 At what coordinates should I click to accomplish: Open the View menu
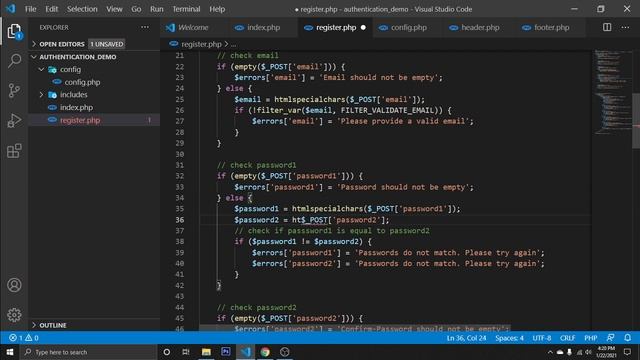(x=114, y=9)
